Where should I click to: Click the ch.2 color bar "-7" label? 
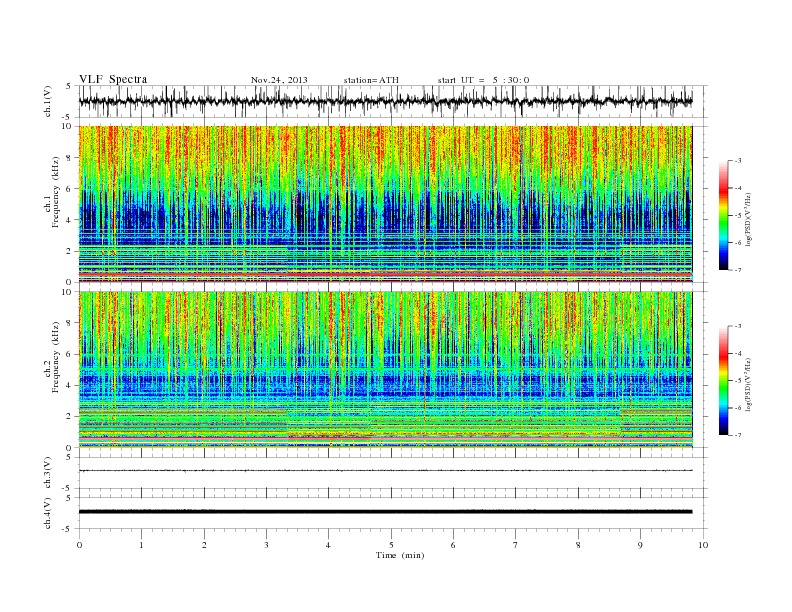pyautogui.click(x=738, y=435)
